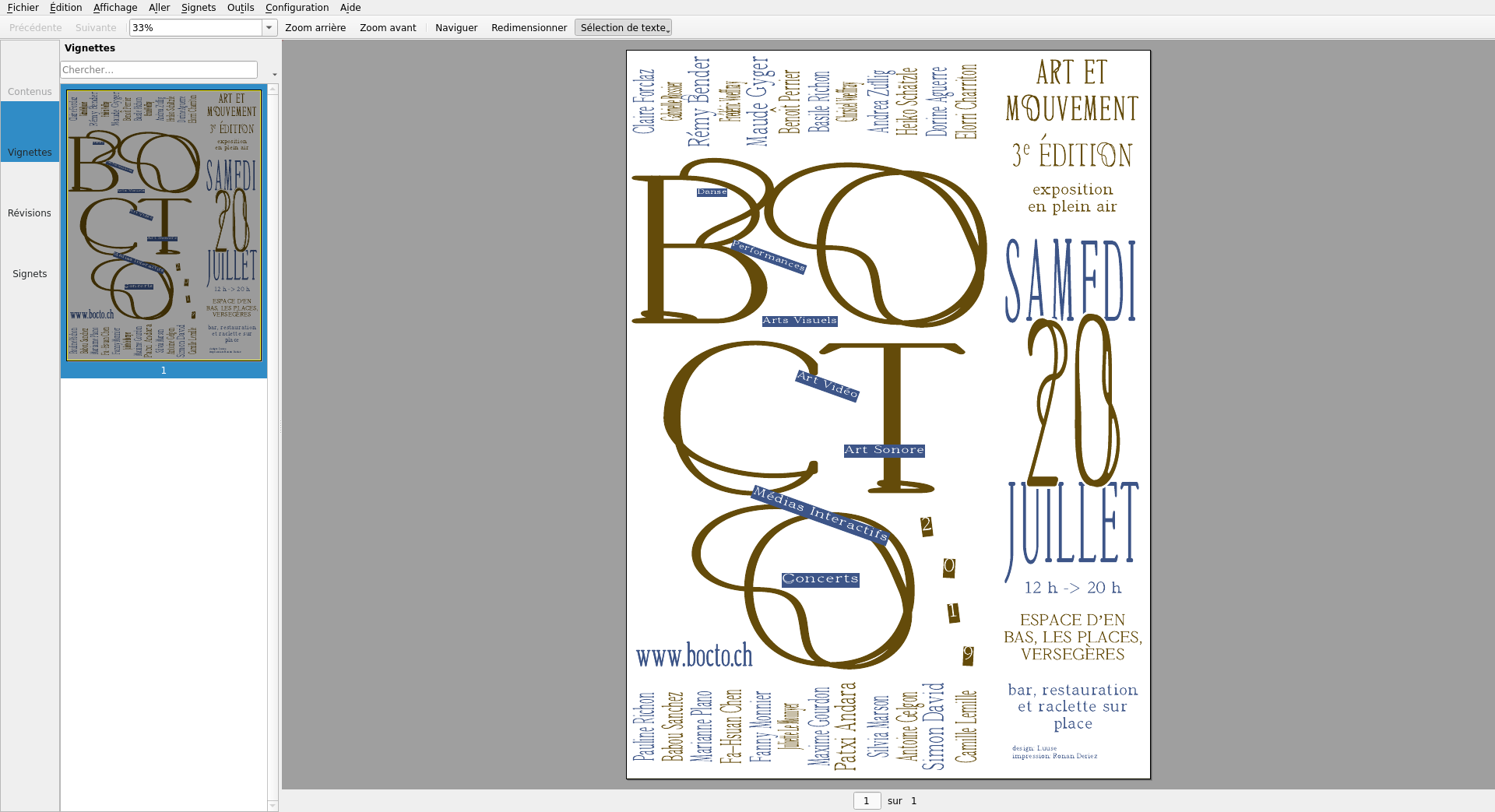Select the page 1 thumbnail
1495x812 pixels.
(164, 226)
